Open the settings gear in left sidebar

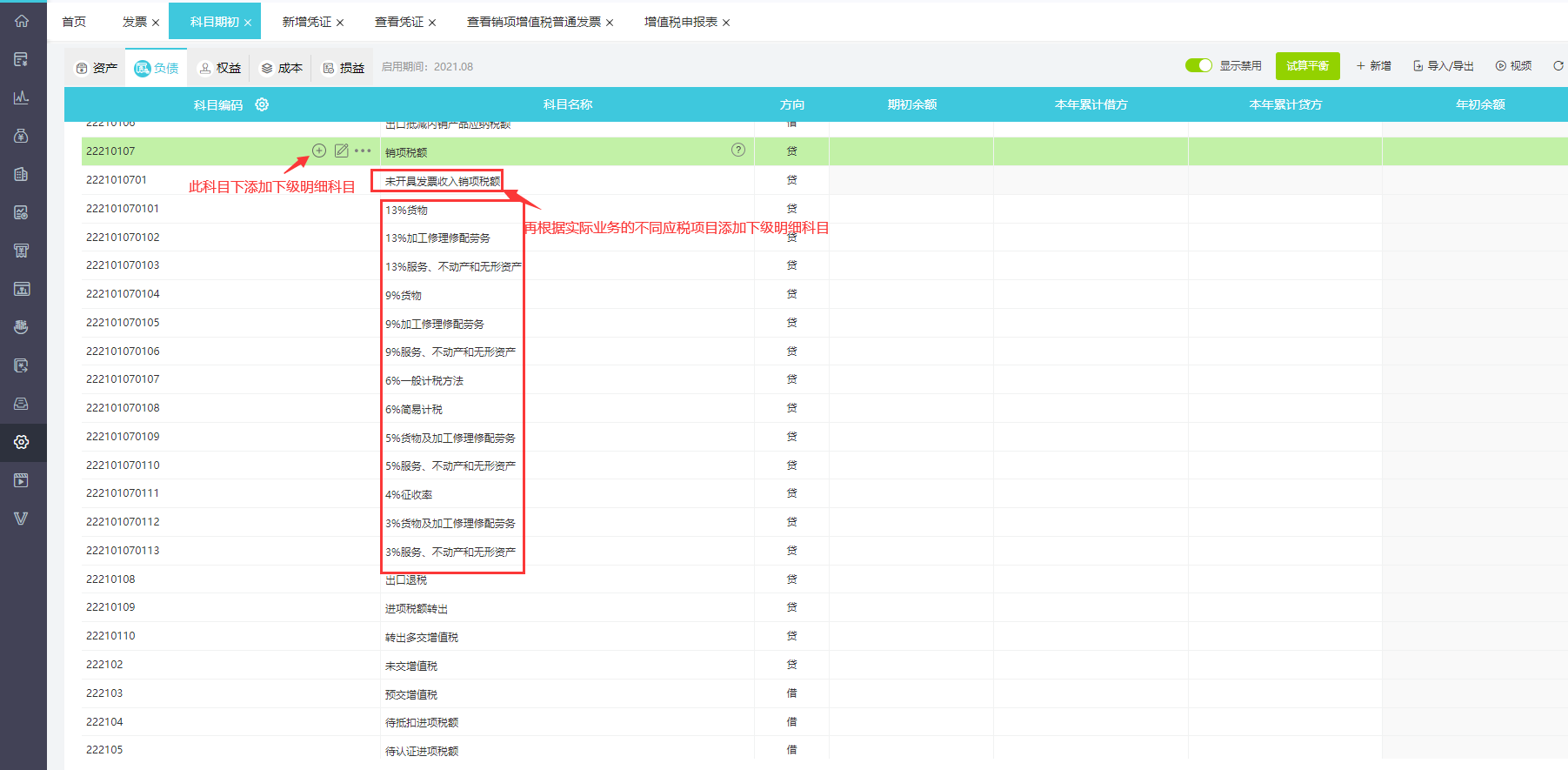click(22, 442)
